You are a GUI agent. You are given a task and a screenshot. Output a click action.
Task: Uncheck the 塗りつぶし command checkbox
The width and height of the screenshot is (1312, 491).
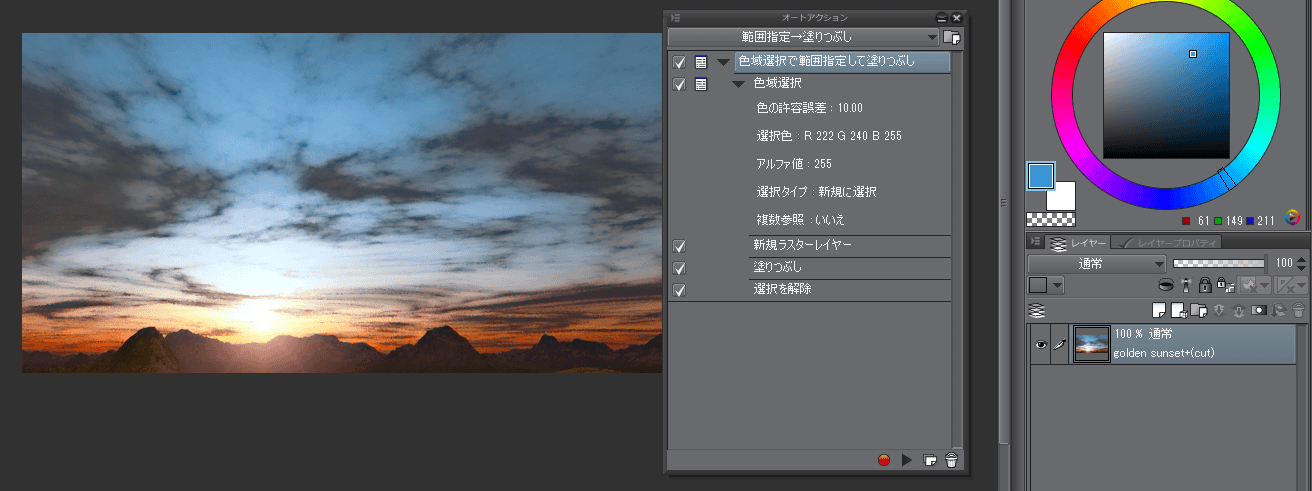pyautogui.click(x=679, y=268)
